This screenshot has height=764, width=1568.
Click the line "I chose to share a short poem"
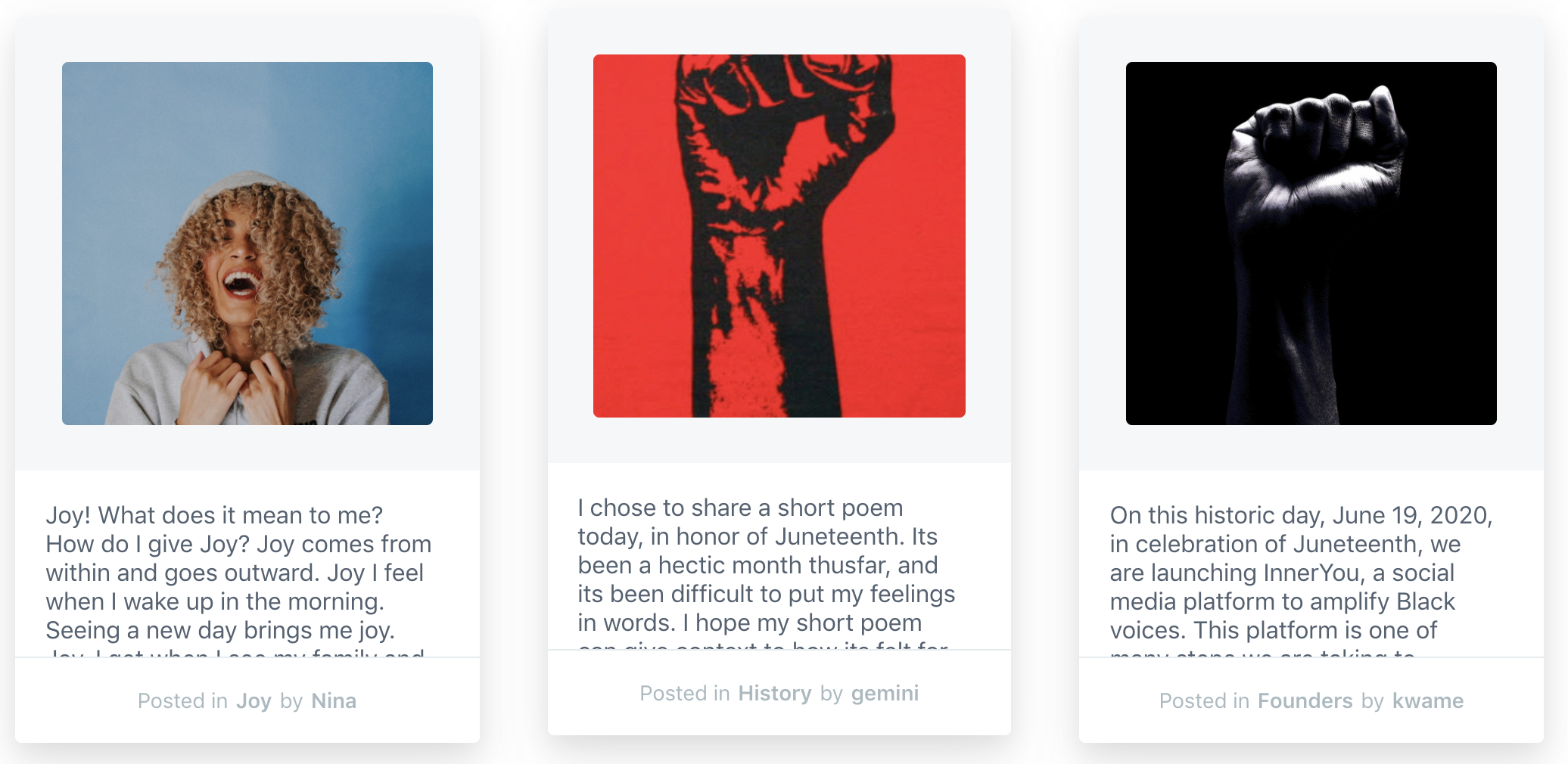point(740,508)
